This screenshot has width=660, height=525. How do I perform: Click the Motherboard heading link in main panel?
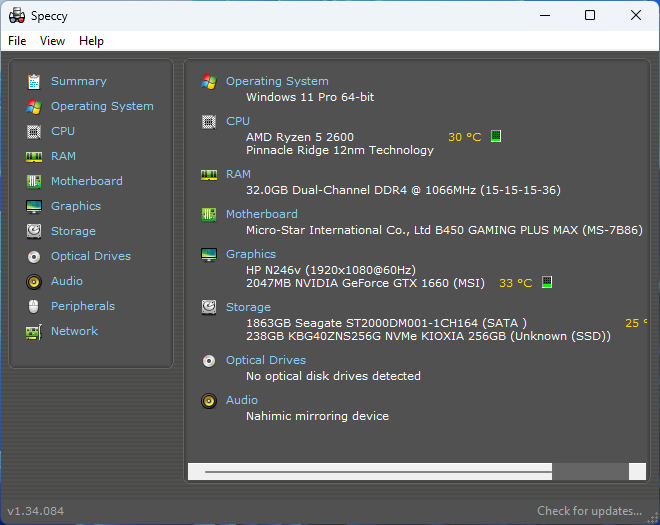pyautogui.click(x=262, y=214)
